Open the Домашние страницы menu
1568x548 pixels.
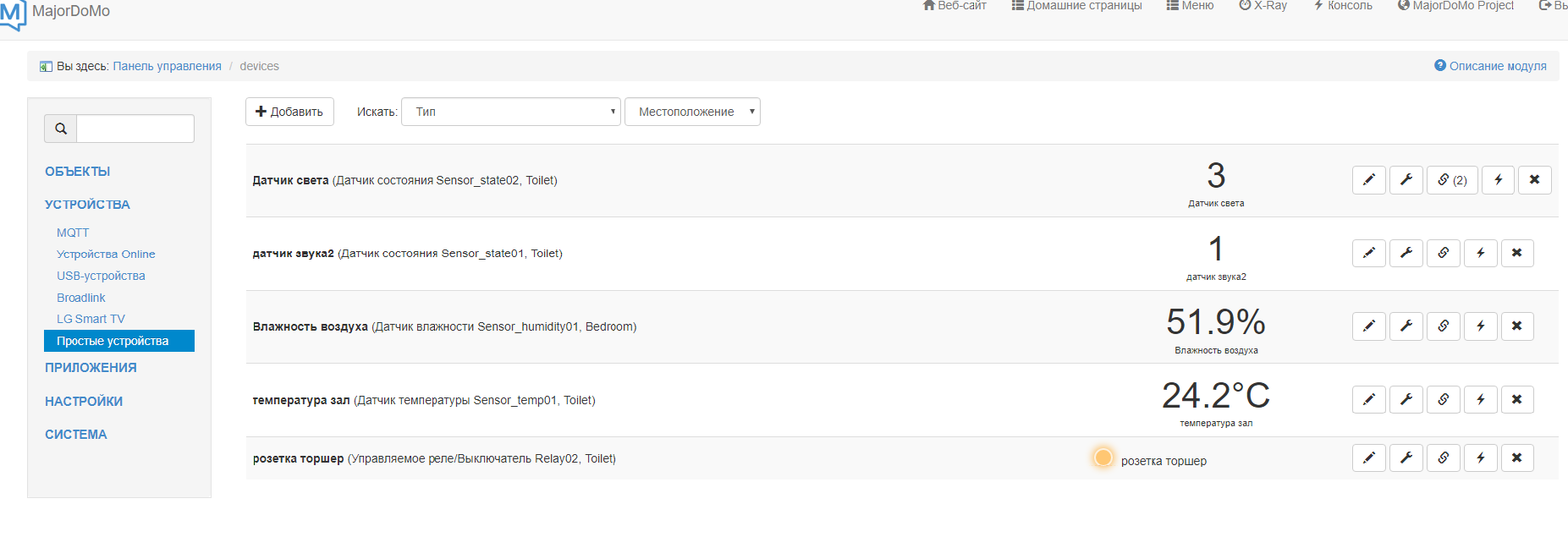[x=1076, y=6]
